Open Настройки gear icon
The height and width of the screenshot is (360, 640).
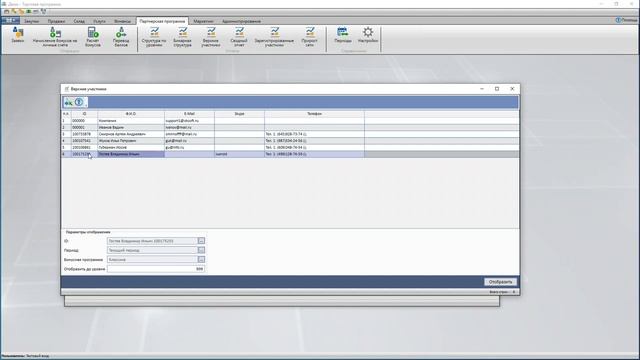click(x=368, y=36)
